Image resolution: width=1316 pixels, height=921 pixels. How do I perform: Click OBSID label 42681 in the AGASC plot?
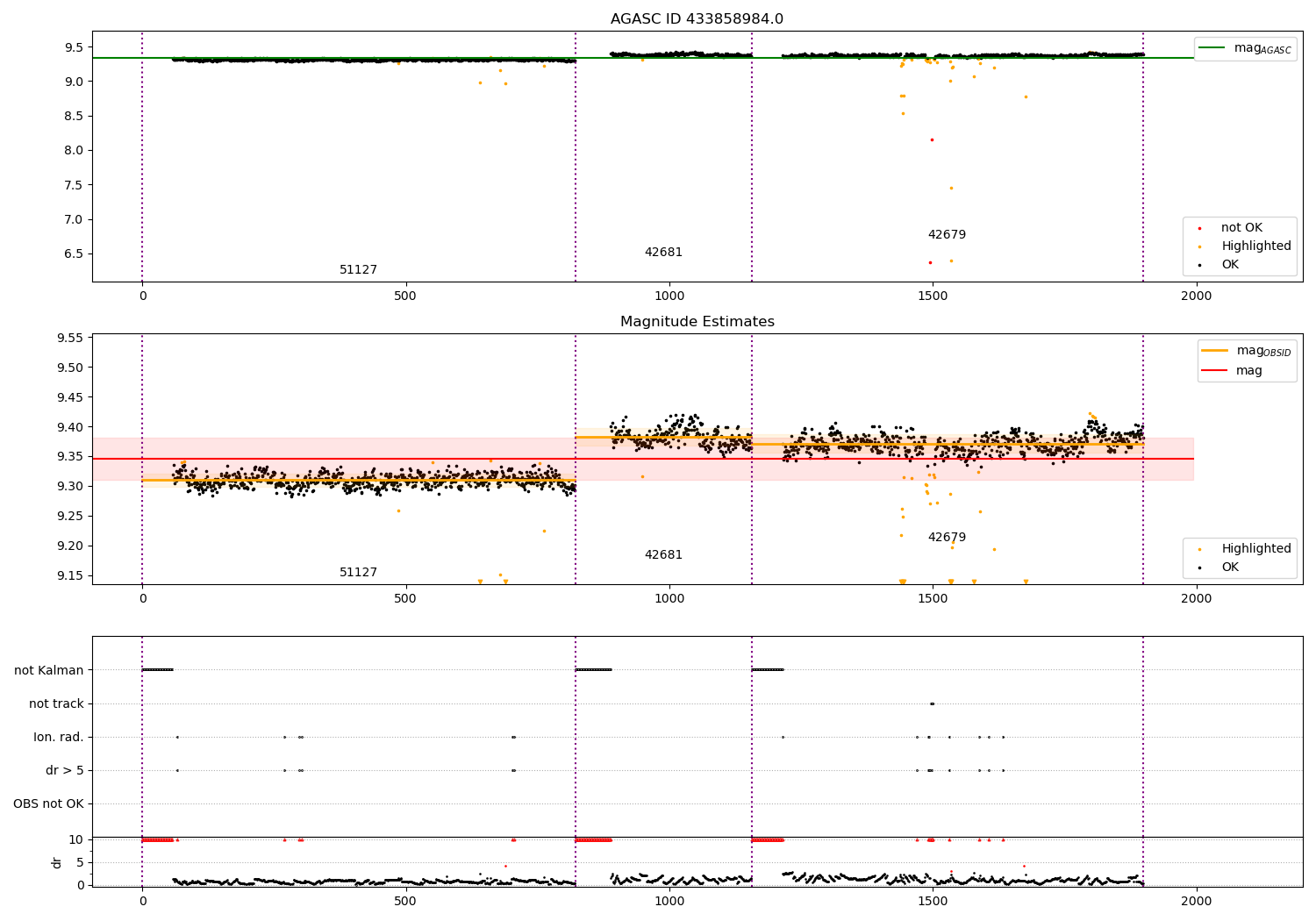click(663, 253)
